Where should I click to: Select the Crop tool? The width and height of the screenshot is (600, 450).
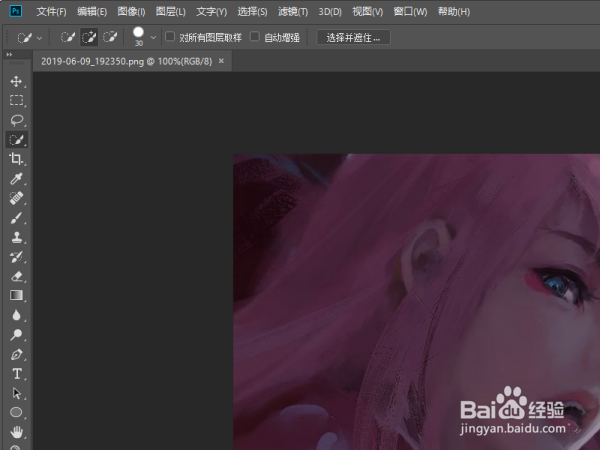(16, 159)
